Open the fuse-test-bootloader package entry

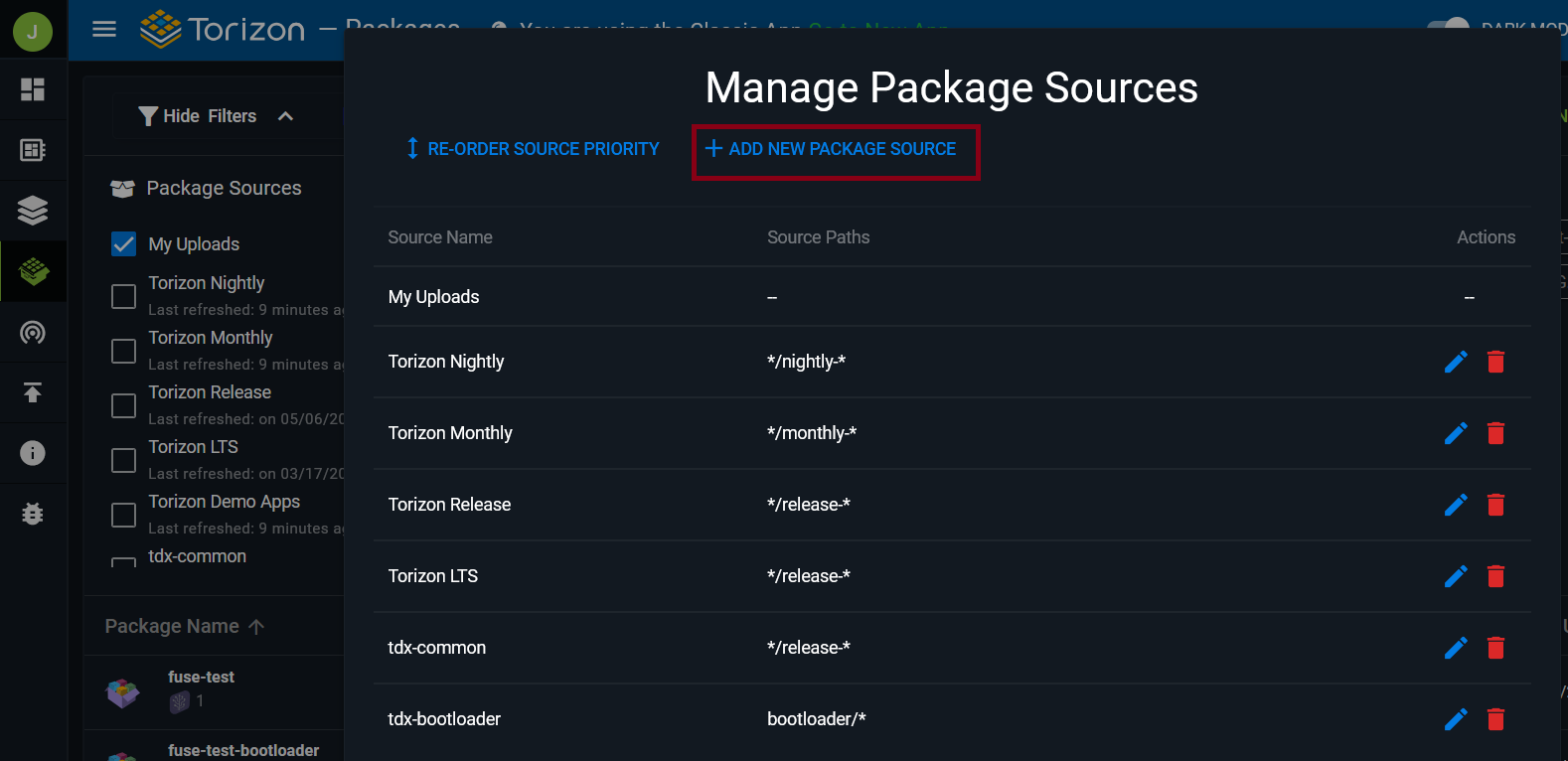214,746
